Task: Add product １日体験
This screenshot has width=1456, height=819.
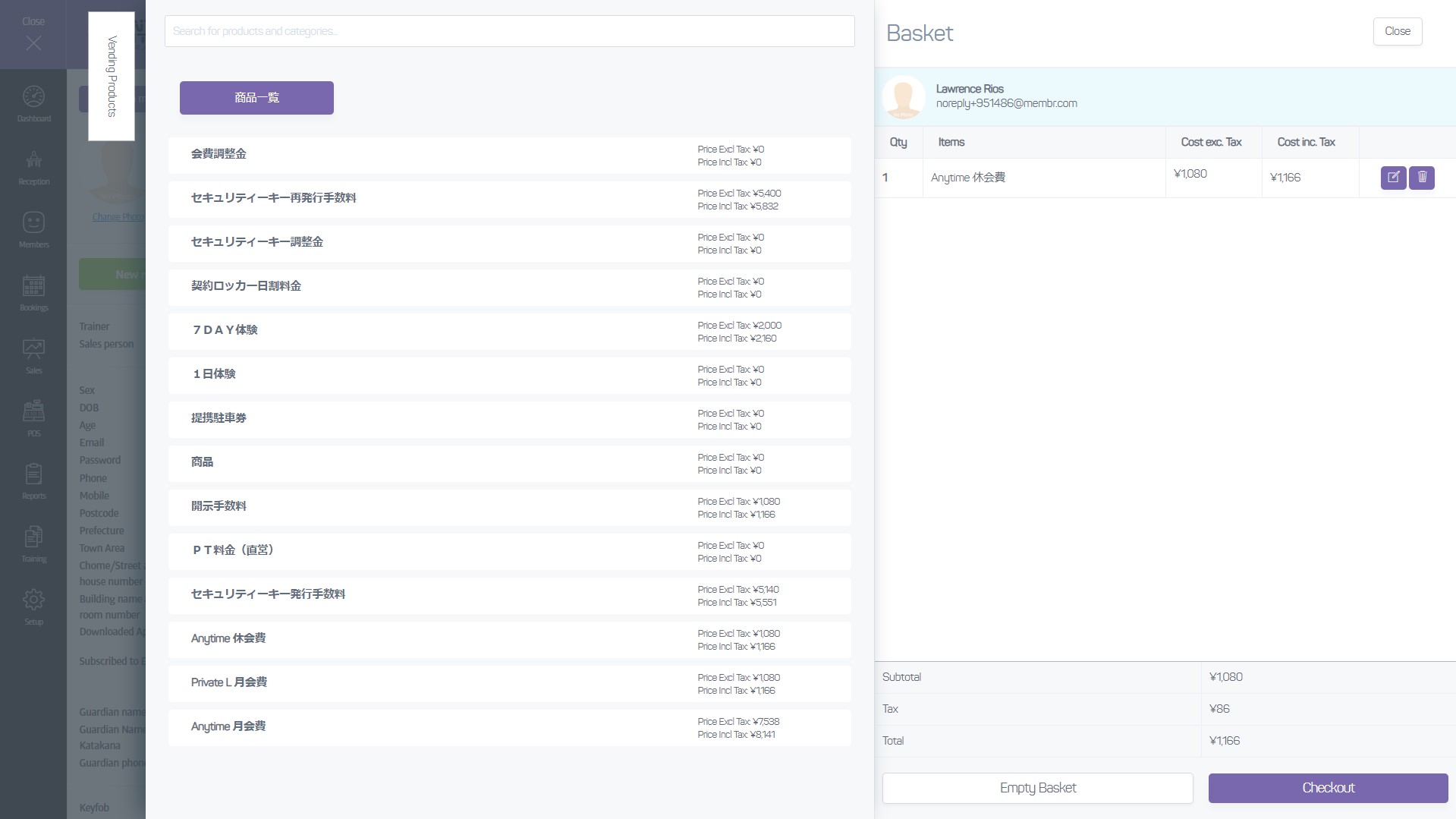Action: click(x=510, y=376)
